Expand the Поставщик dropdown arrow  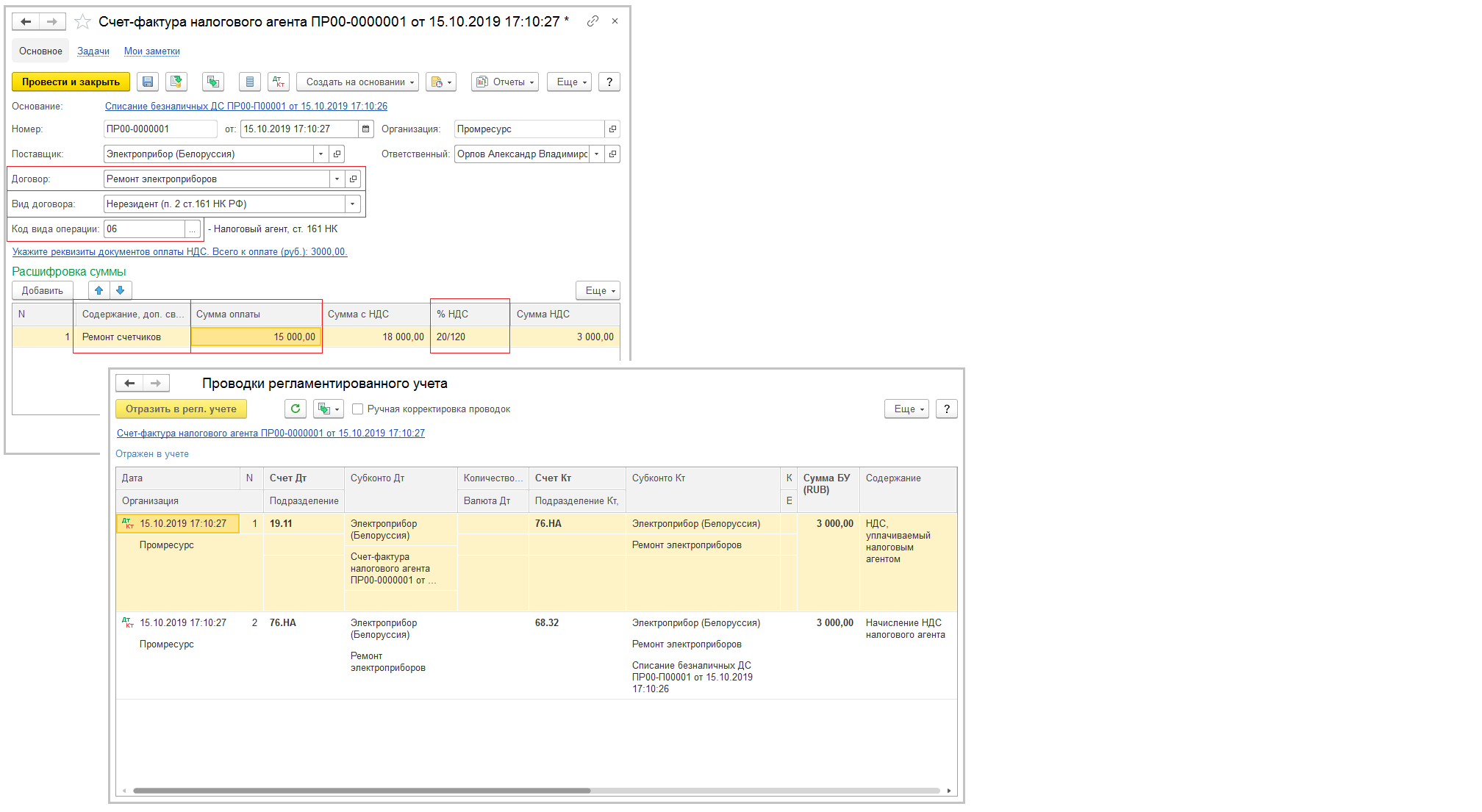coord(321,154)
